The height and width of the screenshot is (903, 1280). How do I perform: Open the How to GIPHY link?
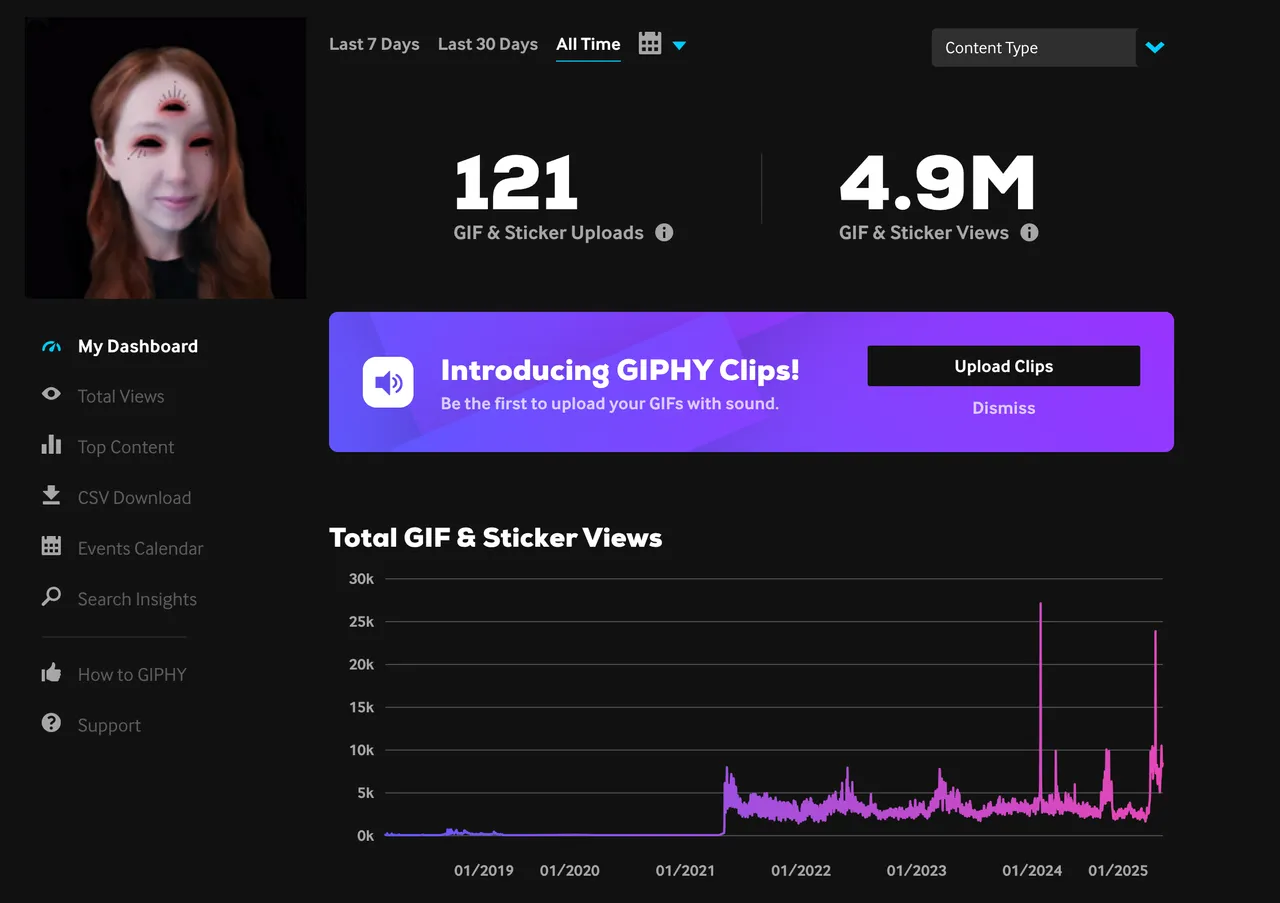(132, 674)
